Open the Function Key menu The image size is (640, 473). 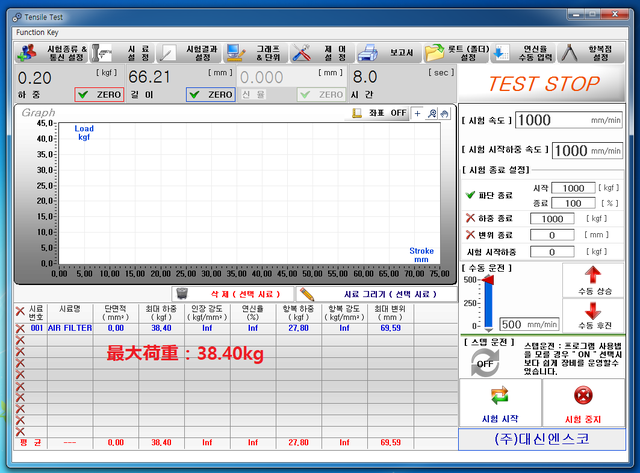[39, 31]
